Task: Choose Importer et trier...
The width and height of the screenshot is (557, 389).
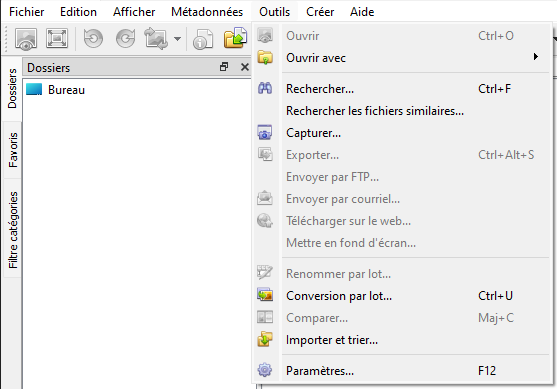Action: (402, 340)
